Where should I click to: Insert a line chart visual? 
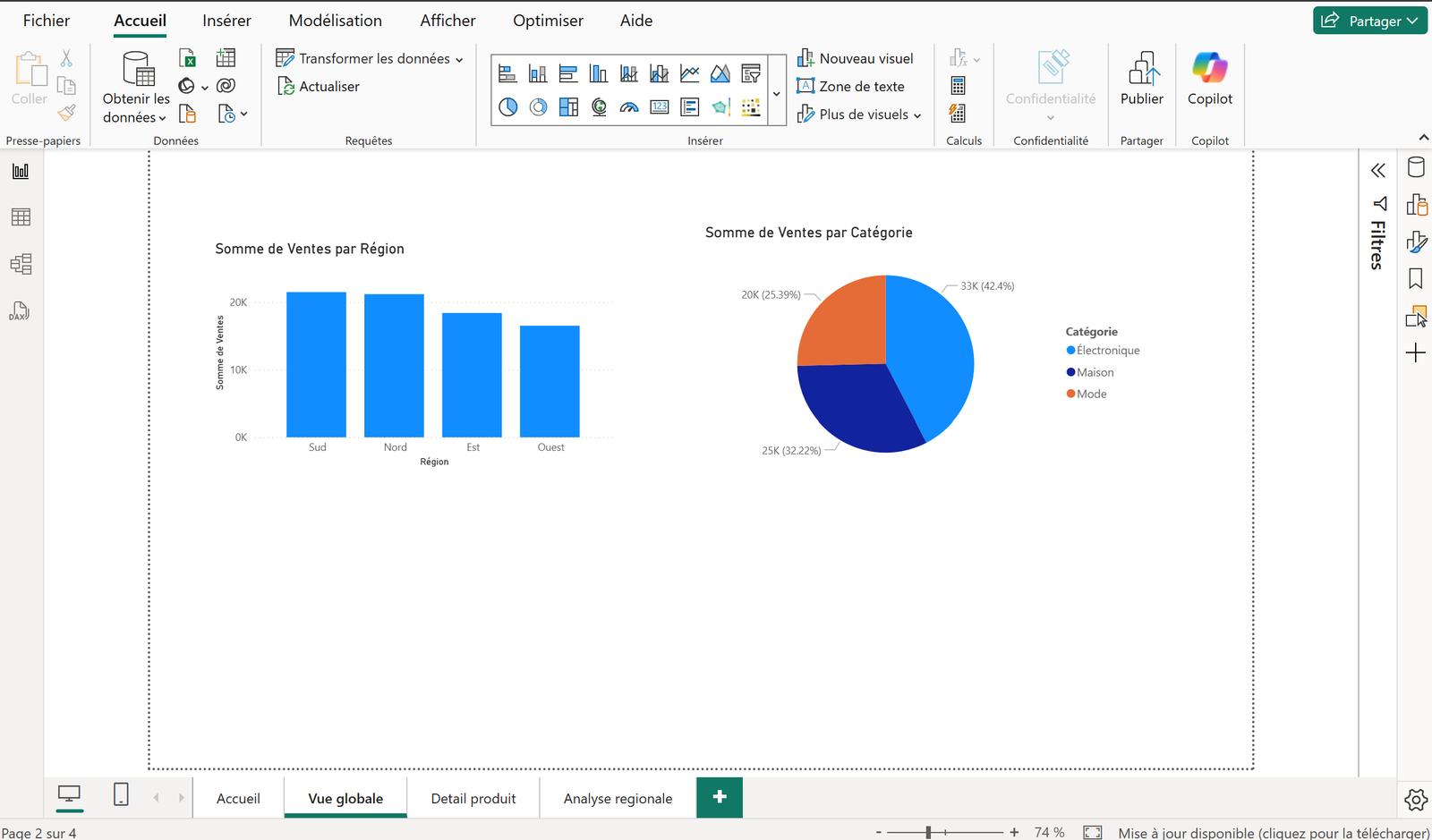coord(690,73)
